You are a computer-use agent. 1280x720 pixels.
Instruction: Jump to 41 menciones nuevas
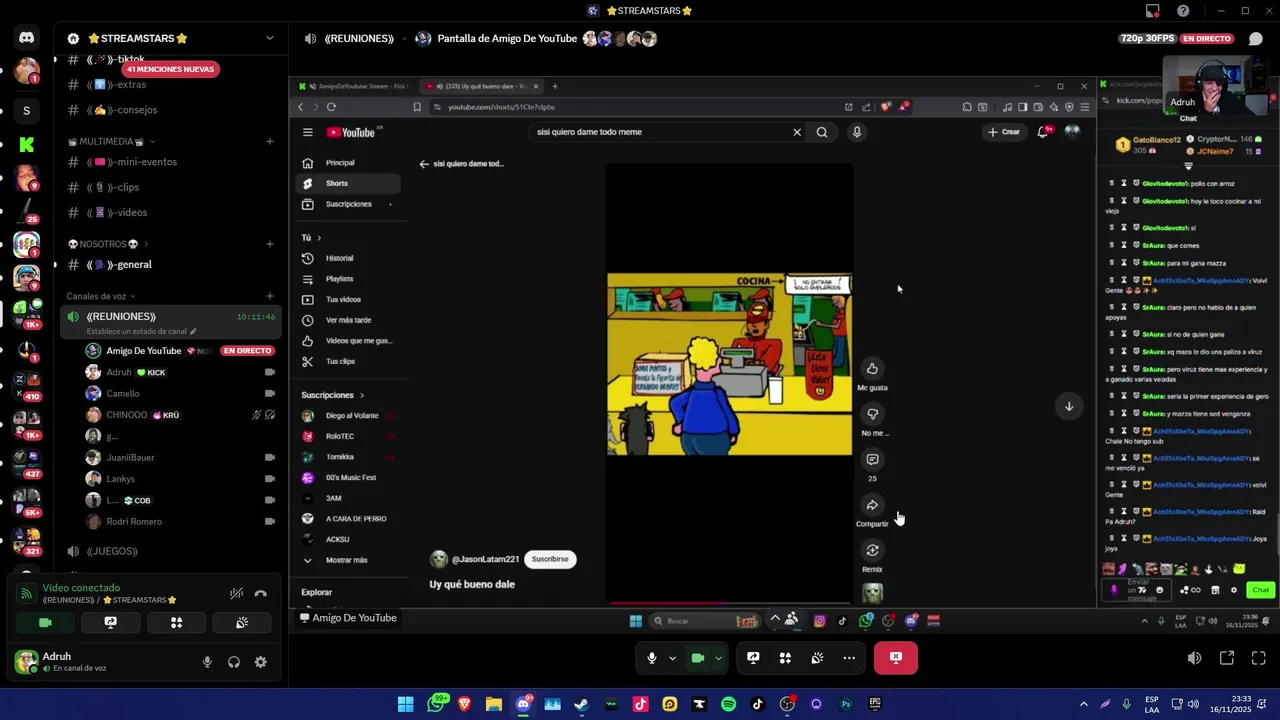171,69
